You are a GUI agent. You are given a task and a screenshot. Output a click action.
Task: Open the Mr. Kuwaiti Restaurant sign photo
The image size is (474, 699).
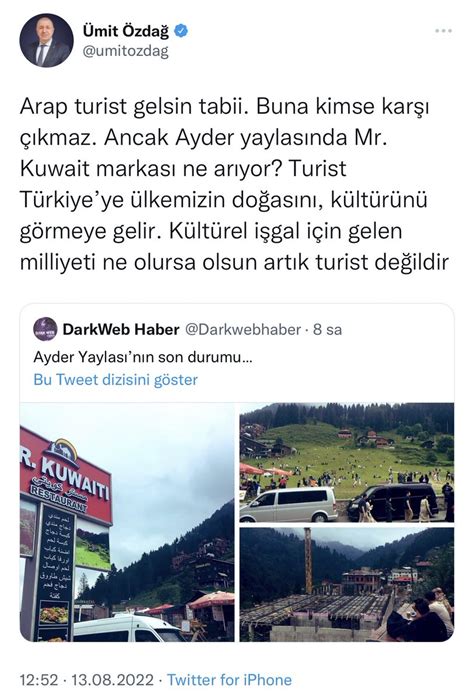(x=127, y=522)
